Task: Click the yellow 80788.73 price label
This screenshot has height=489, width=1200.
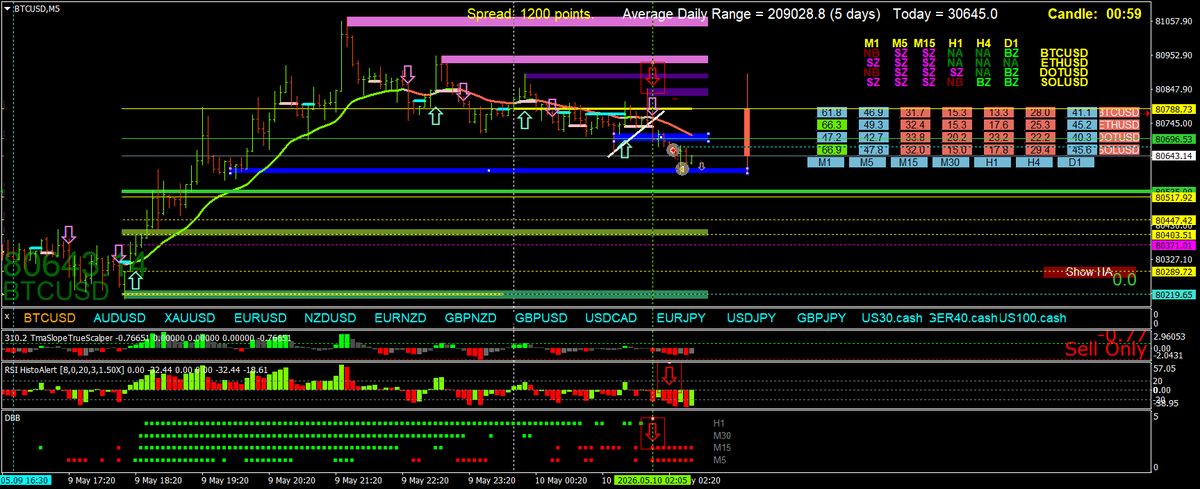Action: [1173, 108]
